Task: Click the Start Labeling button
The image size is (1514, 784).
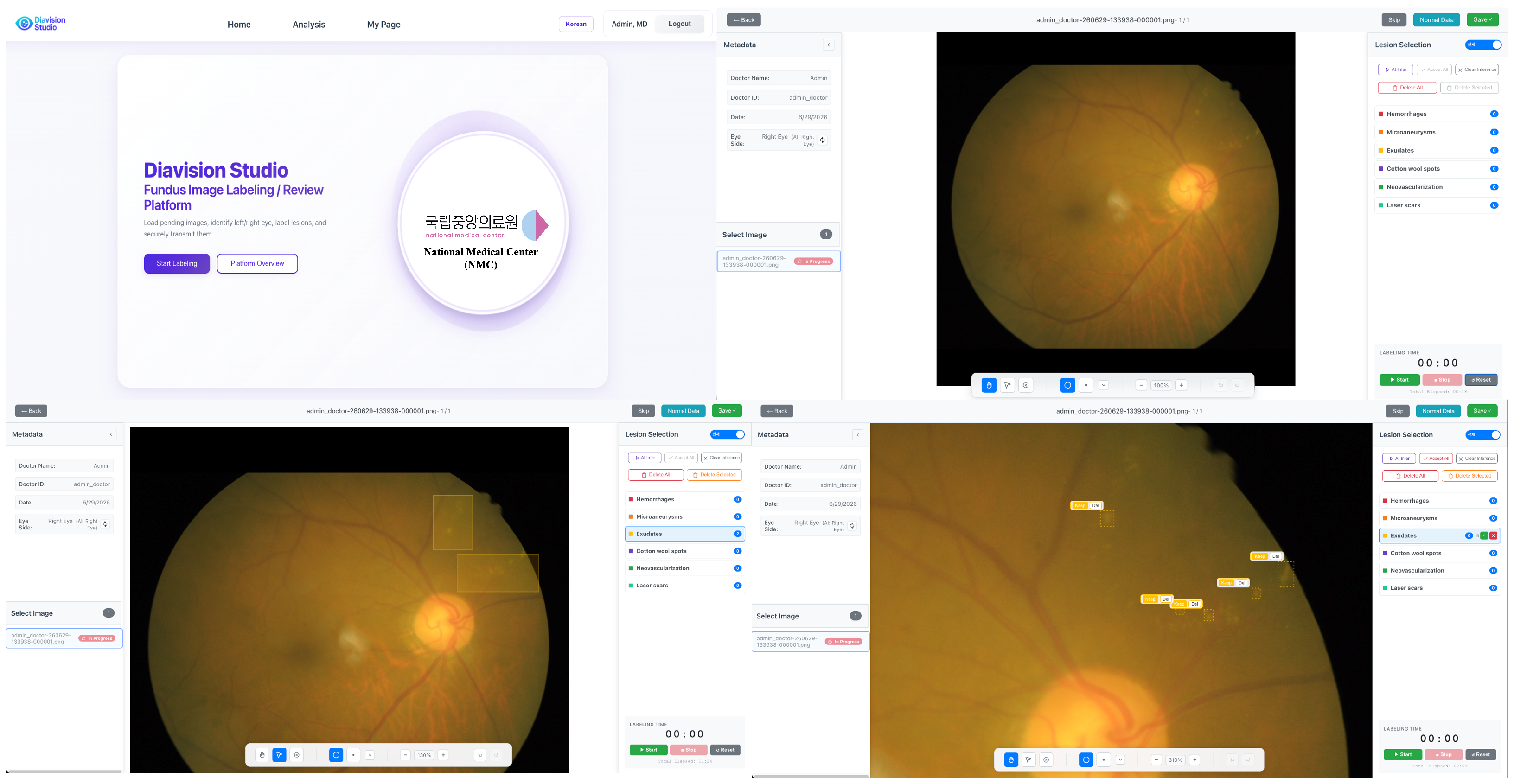Action: [x=177, y=263]
